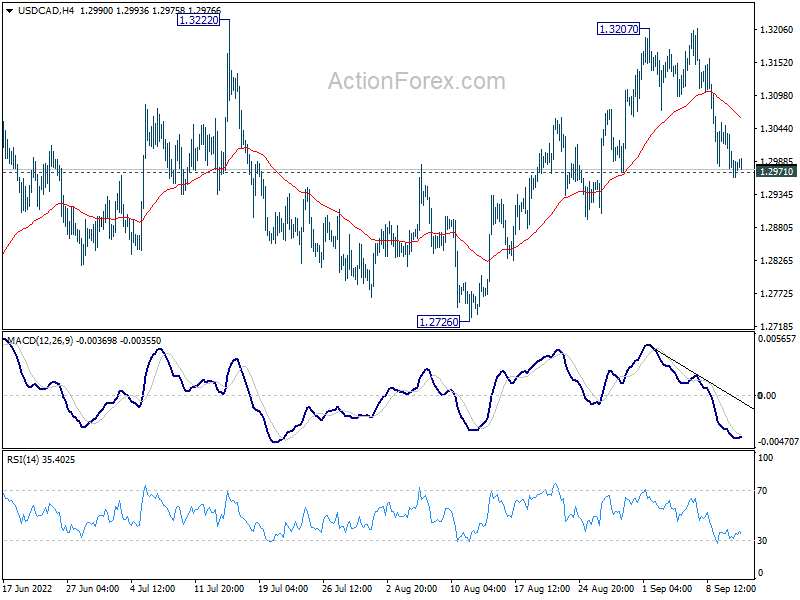Screen dimensions: 800x600
Task: Click the MACD scale value -0.004707
Action: 778,441
